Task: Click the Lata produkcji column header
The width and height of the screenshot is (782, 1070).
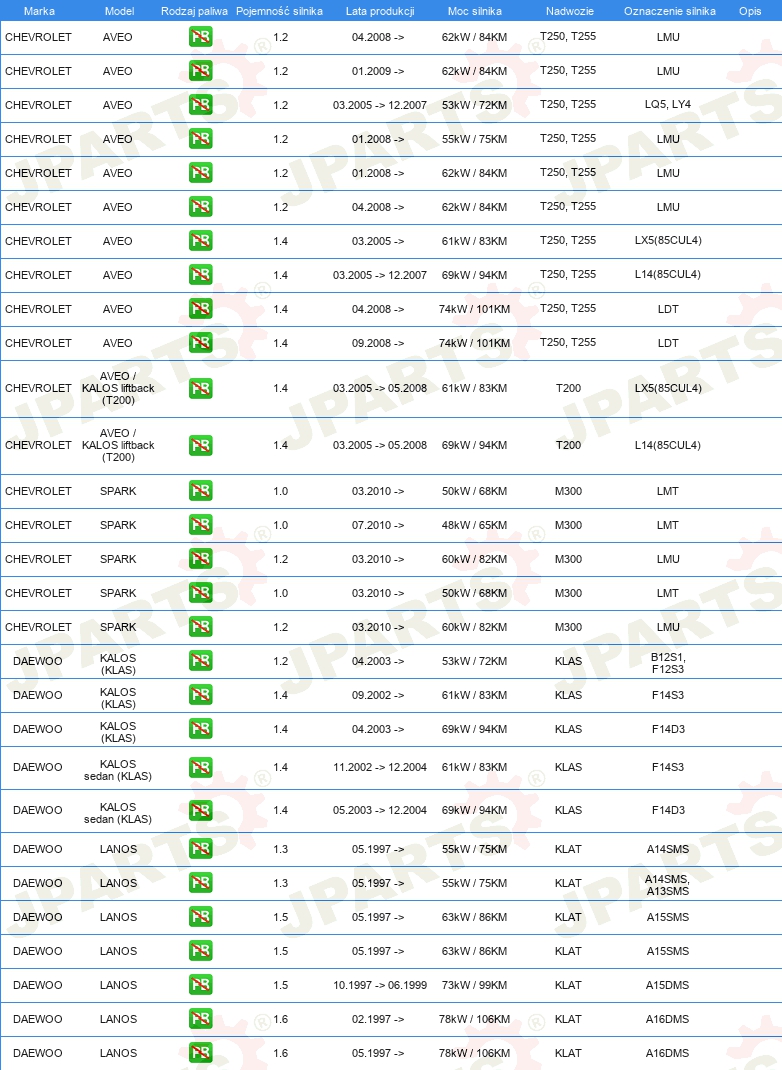Action: (380, 11)
